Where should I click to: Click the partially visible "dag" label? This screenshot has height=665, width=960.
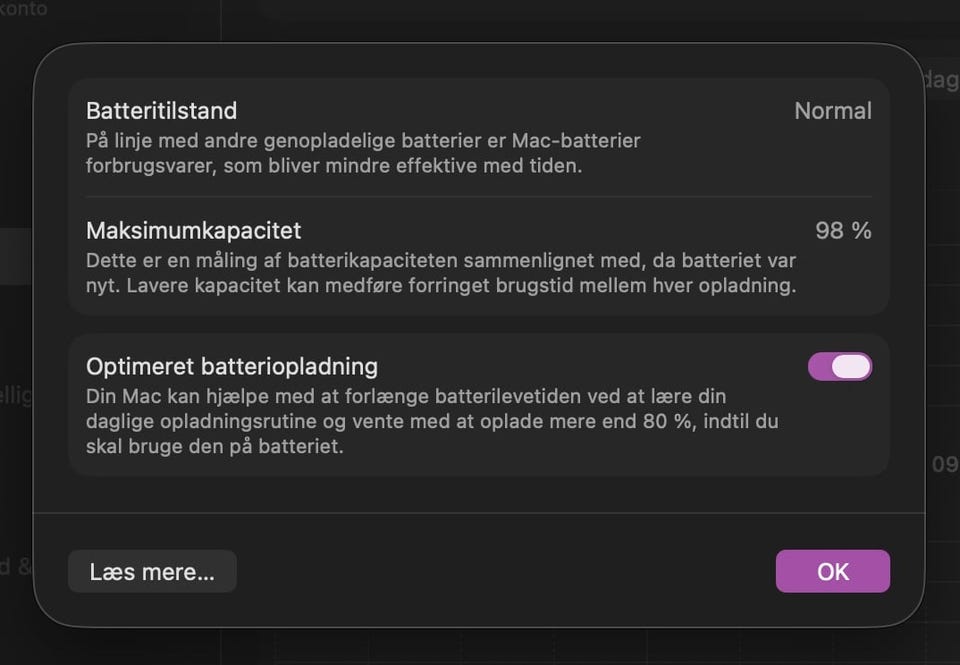pyautogui.click(x=939, y=80)
